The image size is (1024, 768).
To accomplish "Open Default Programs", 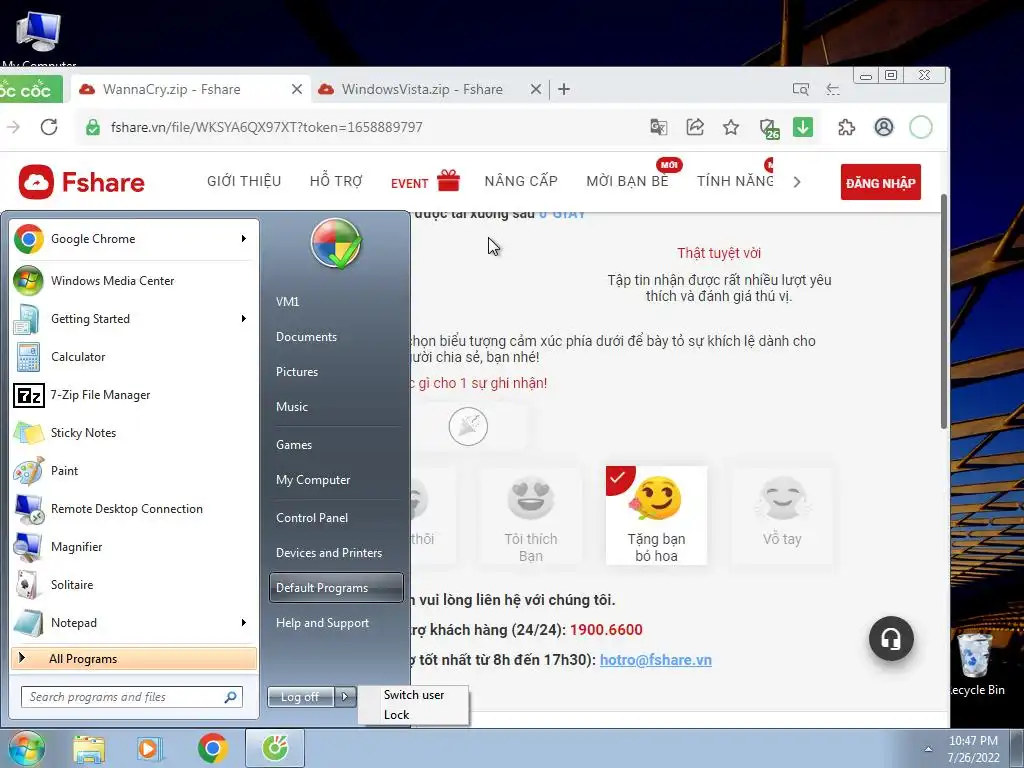I will [x=336, y=588].
